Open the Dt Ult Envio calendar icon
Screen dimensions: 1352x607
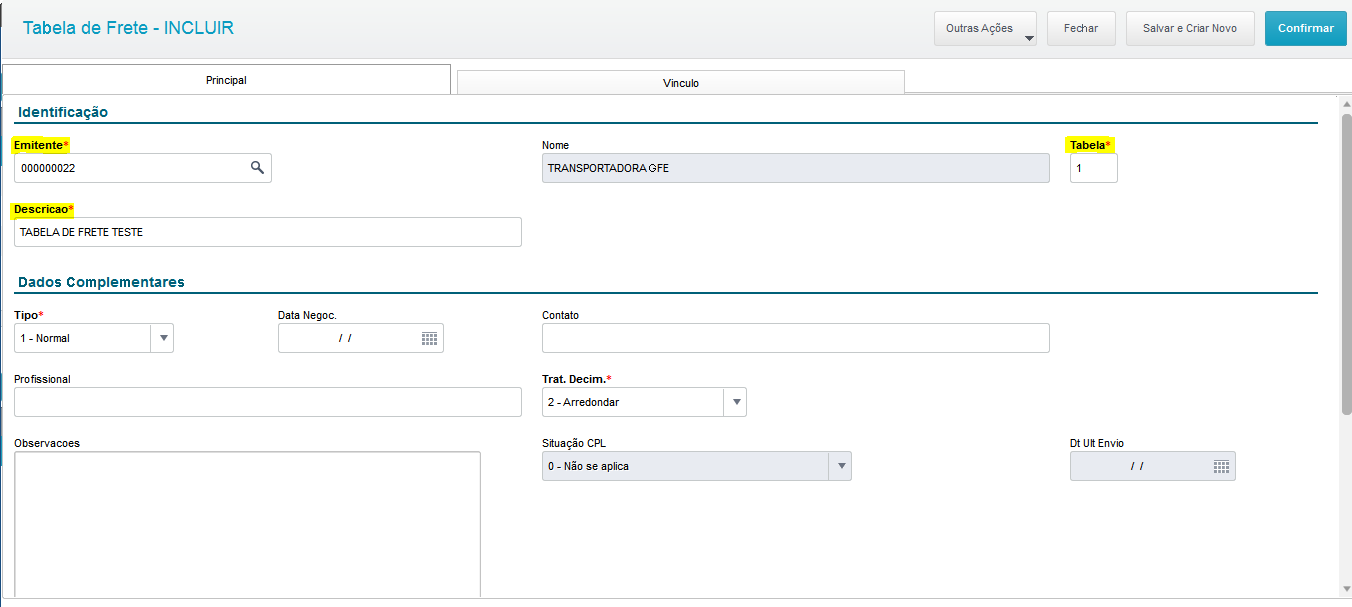pos(1221,466)
